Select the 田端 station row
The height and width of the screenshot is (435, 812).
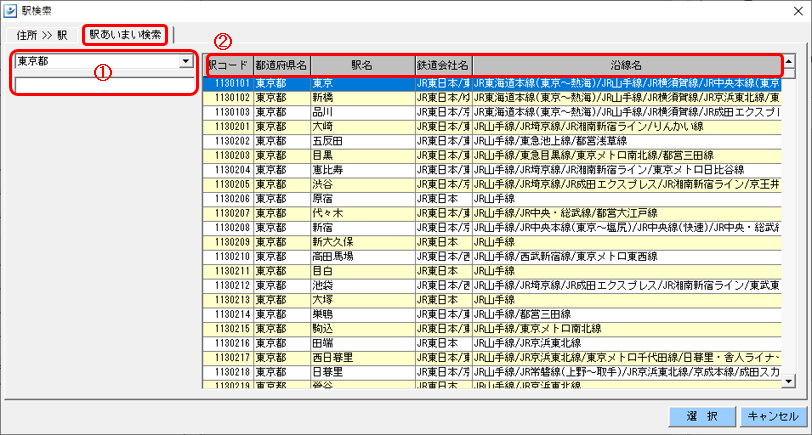[x=491, y=343]
